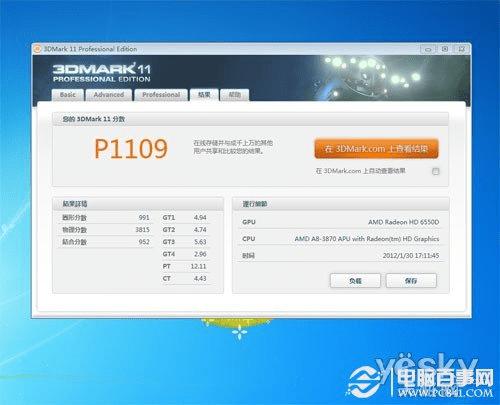Image resolution: width=500 pixels, height=405 pixels.
Task: Click the 3DMark 11 title bar app icon
Action: (x=37, y=49)
